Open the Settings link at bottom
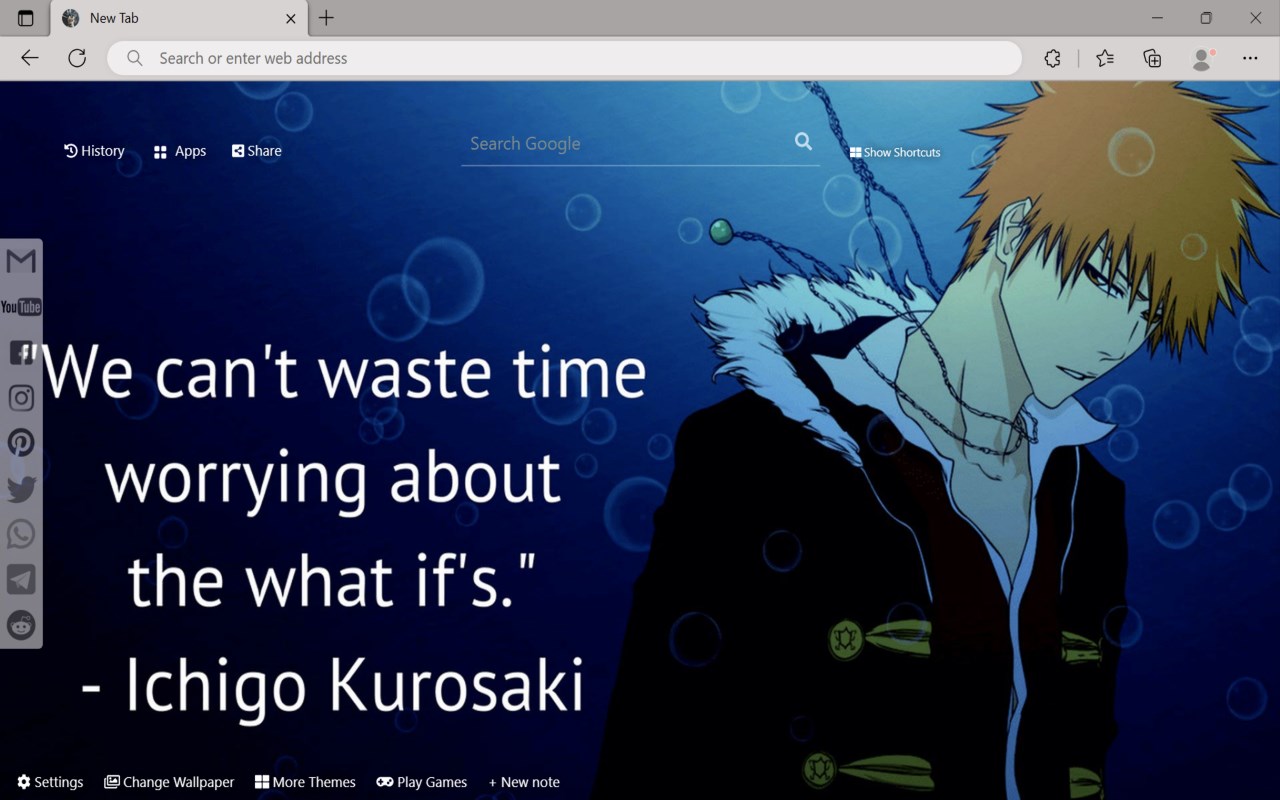1280x800 pixels. click(x=50, y=782)
